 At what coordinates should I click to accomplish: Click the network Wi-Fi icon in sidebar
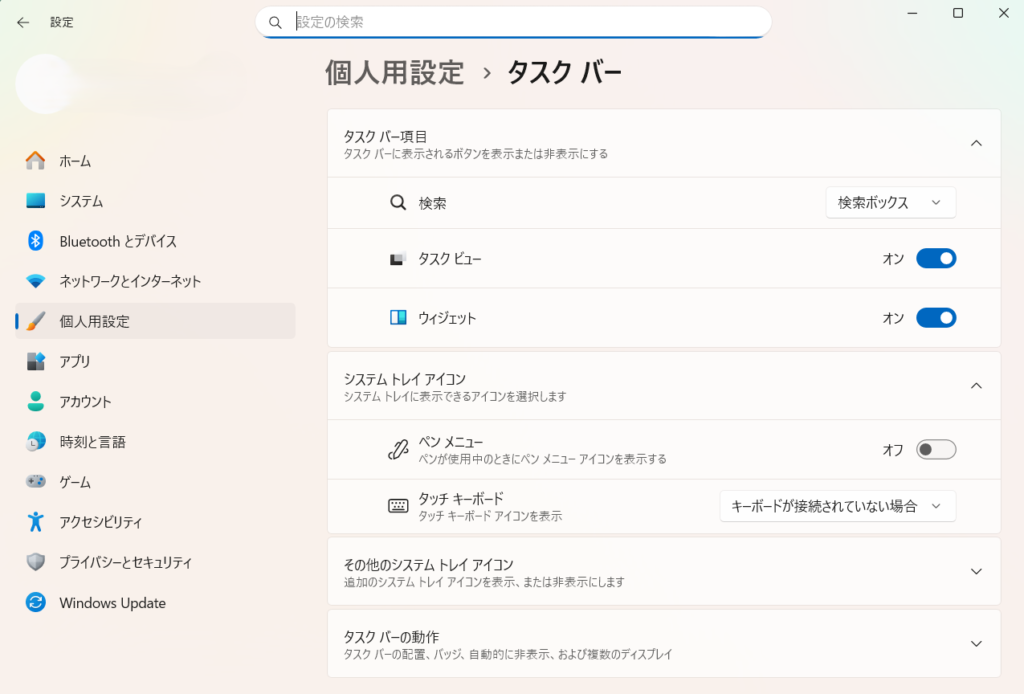[x=36, y=281]
